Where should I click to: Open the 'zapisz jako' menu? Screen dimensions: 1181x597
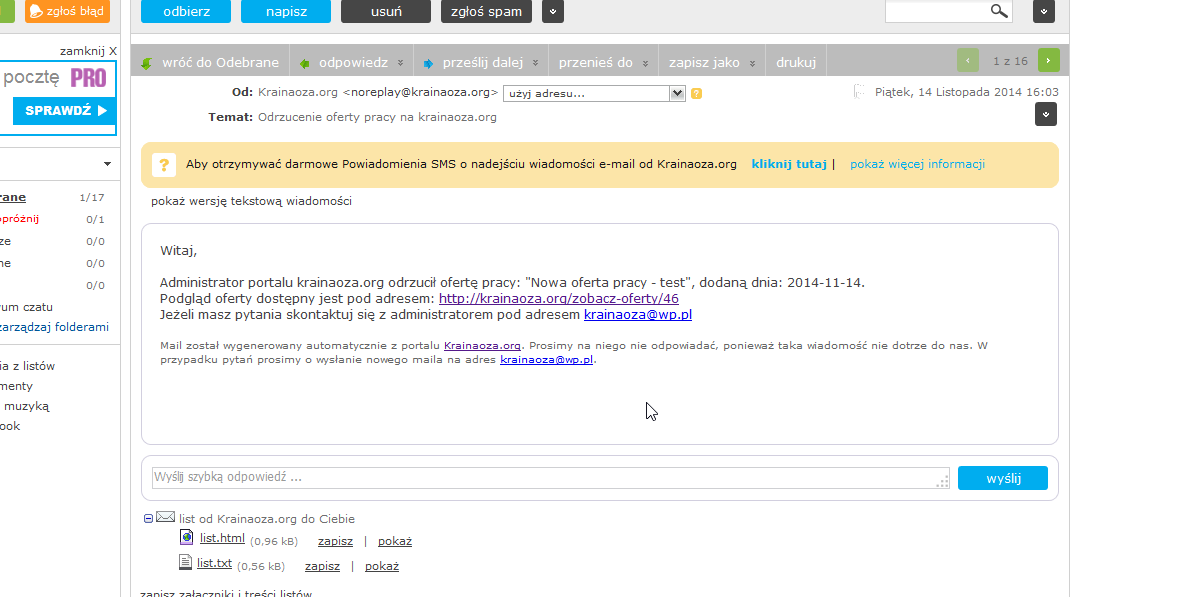[x=711, y=62]
